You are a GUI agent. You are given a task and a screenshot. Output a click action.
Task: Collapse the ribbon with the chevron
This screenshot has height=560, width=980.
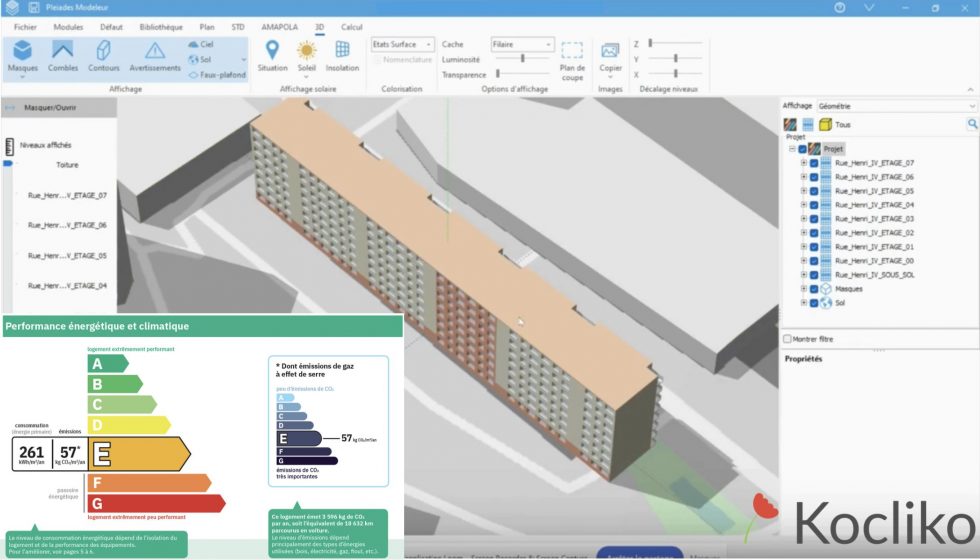click(971, 89)
